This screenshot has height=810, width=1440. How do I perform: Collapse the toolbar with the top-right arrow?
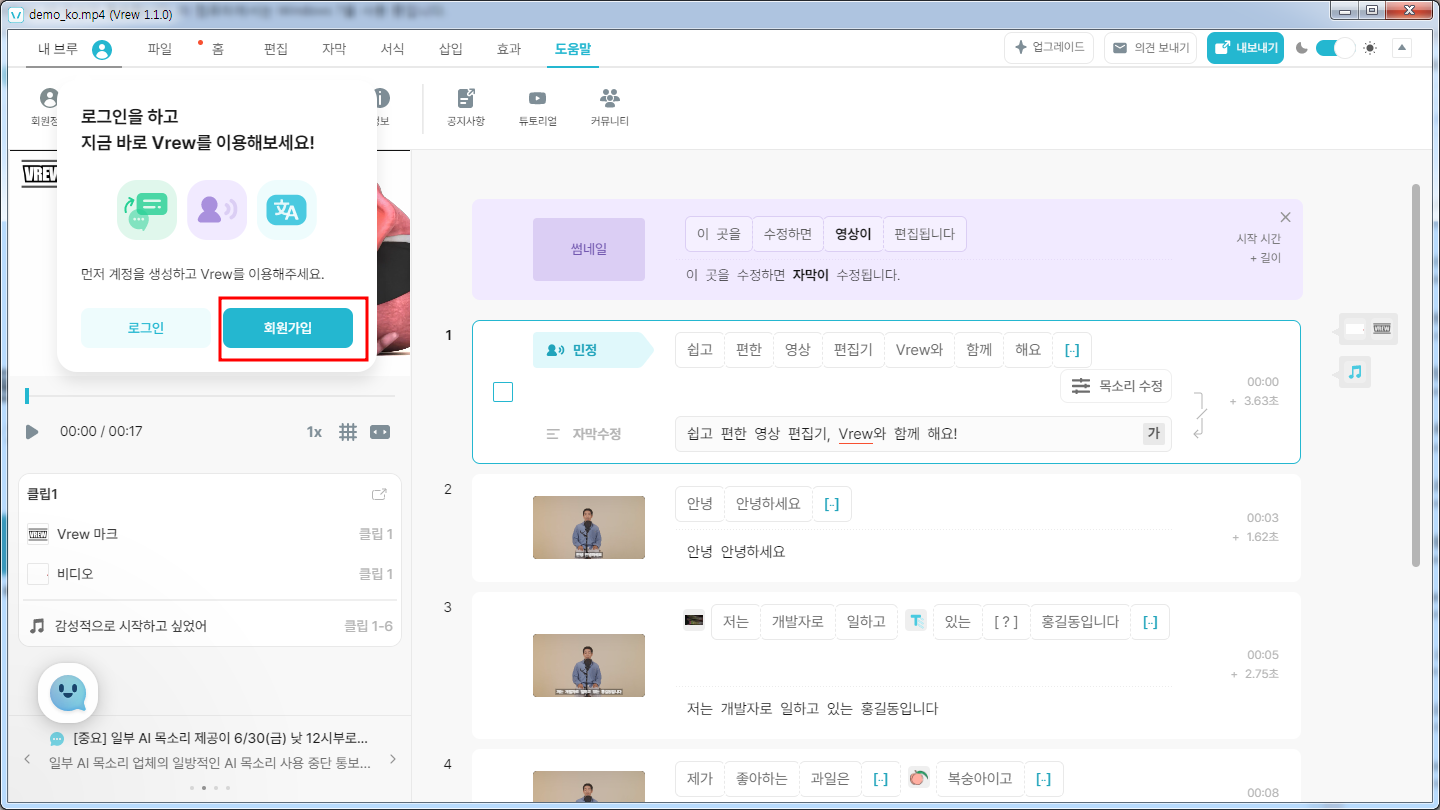coord(1401,47)
